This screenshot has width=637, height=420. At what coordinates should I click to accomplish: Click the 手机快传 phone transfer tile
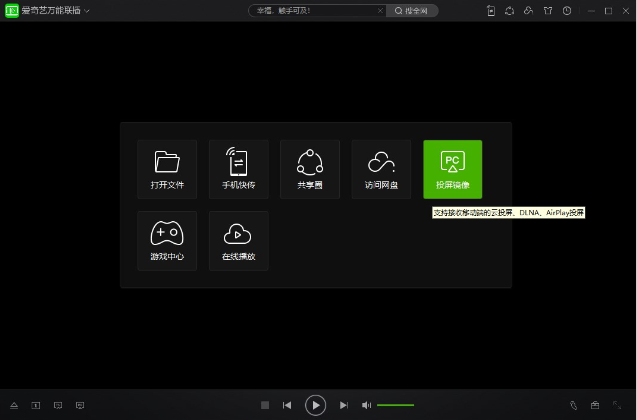point(238,169)
